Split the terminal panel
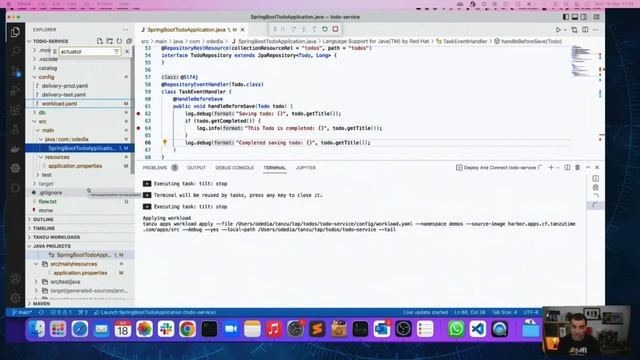640x360 pixels. (567, 168)
